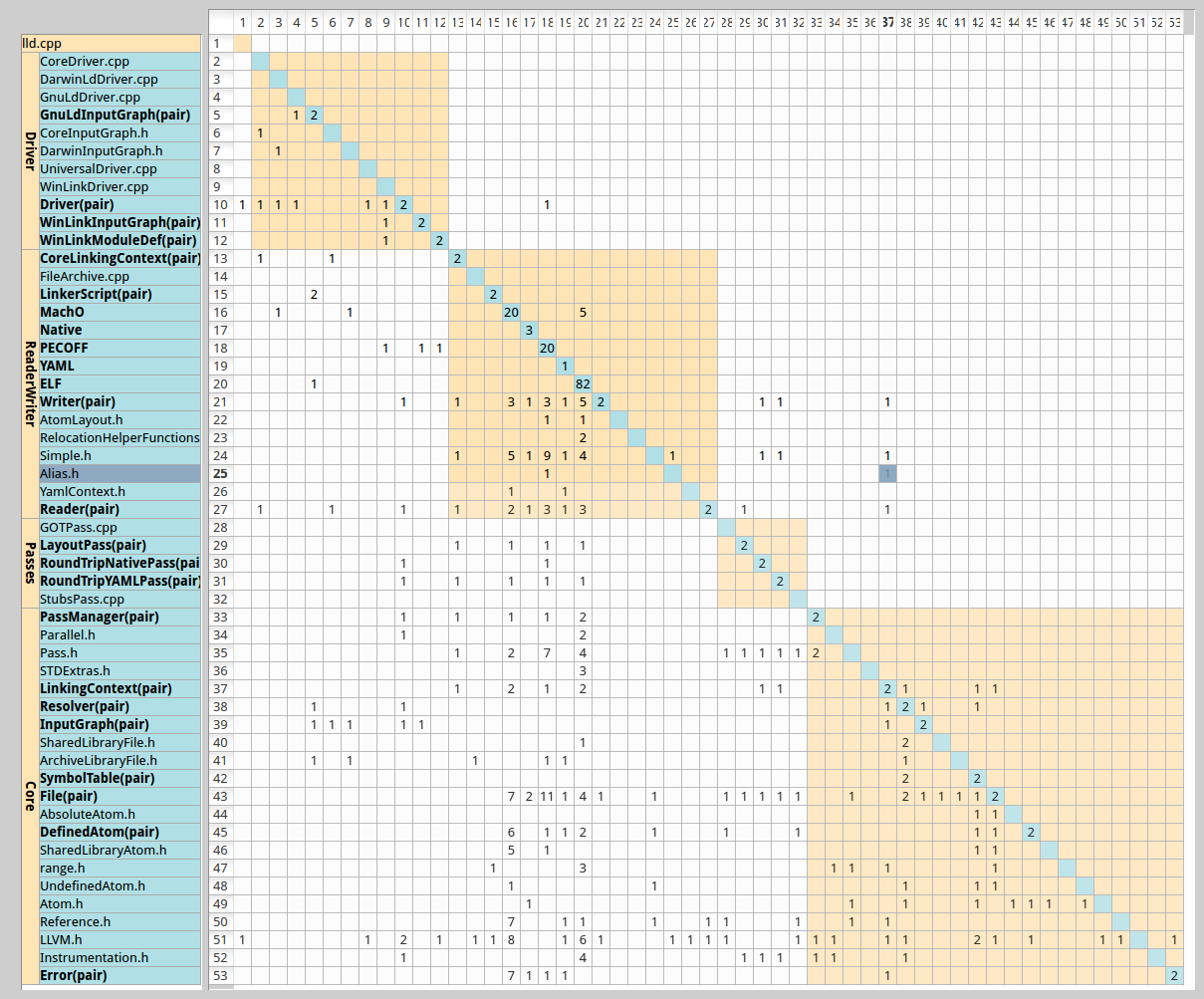Select Parallel.h row label
Image resolution: width=1204 pixels, height=999 pixels.
click(x=120, y=635)
